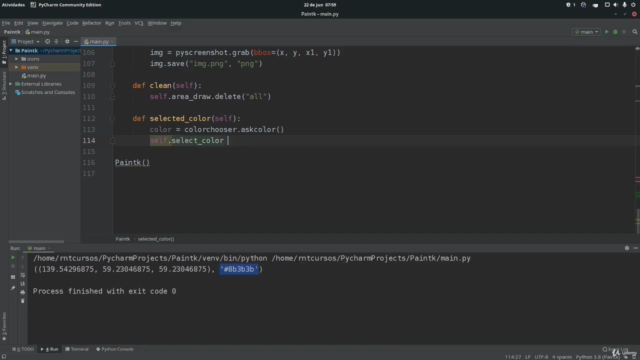Open the Refactor menu
This screenshot has height=360, width=640.
[x=91, y=23]
